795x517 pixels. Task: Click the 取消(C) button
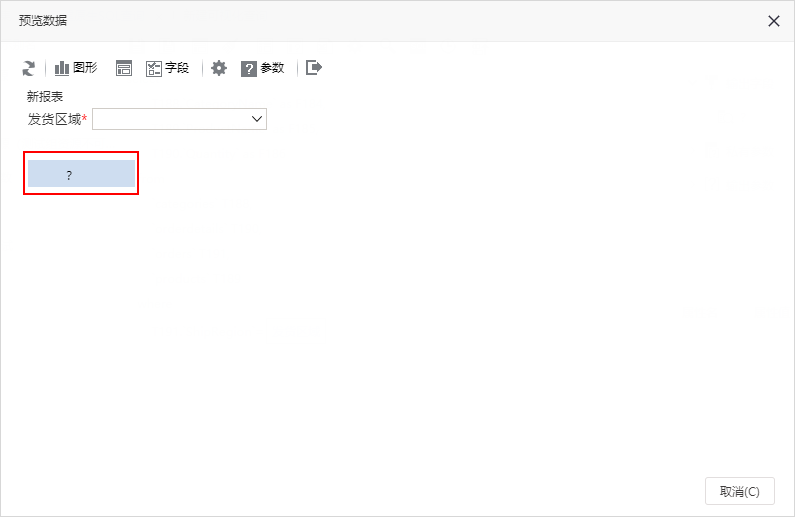(x=740, y=491)
